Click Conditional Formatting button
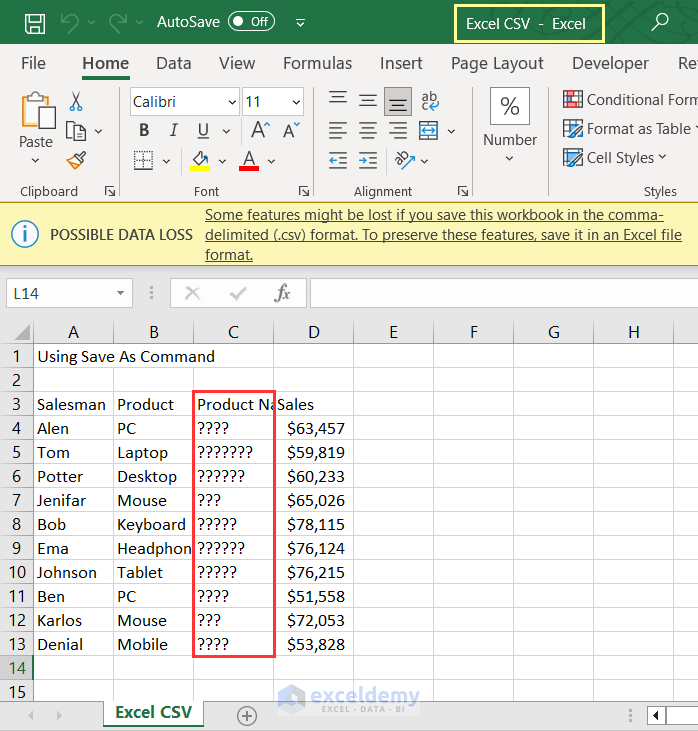This screenshot has width=698, height=731. [x=630, y=99]
